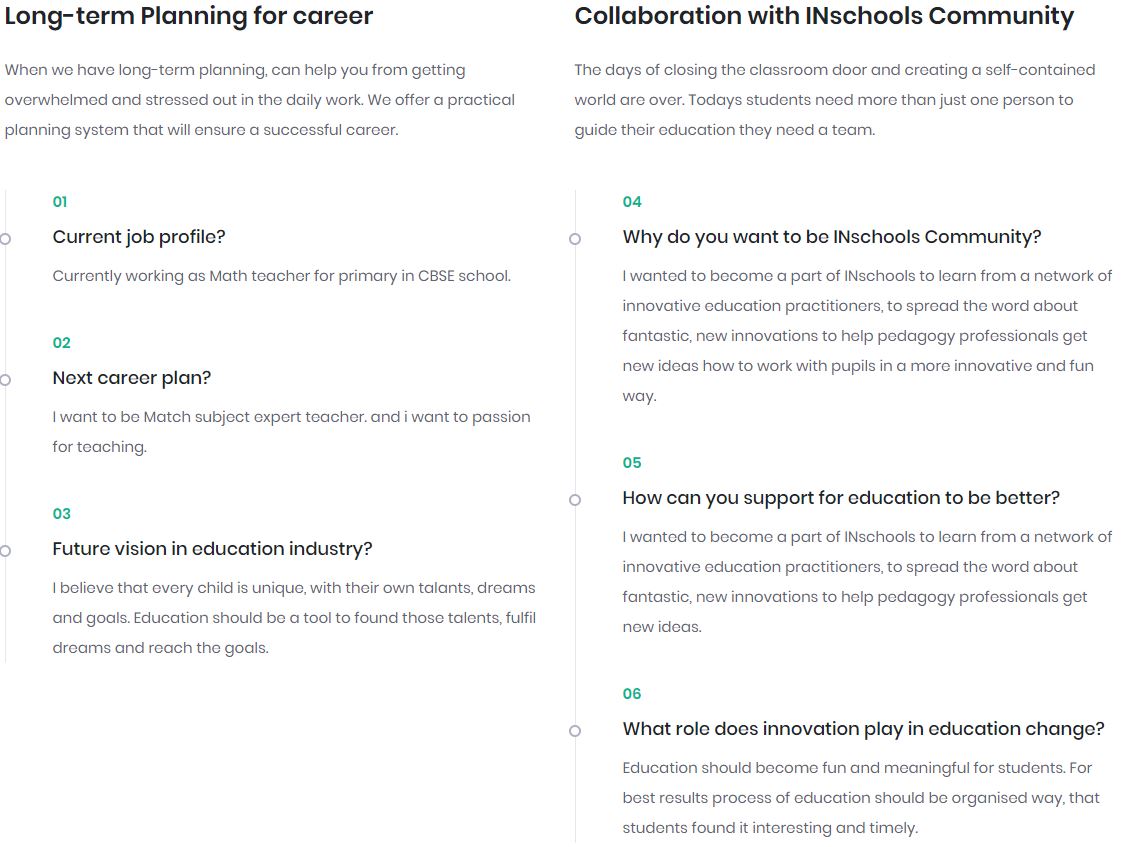Click How can you support for education title

841,498
